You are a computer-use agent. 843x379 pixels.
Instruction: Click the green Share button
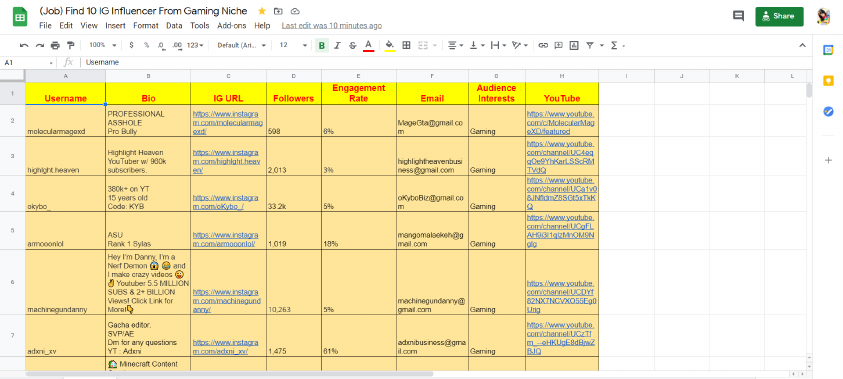pos(779,16)
